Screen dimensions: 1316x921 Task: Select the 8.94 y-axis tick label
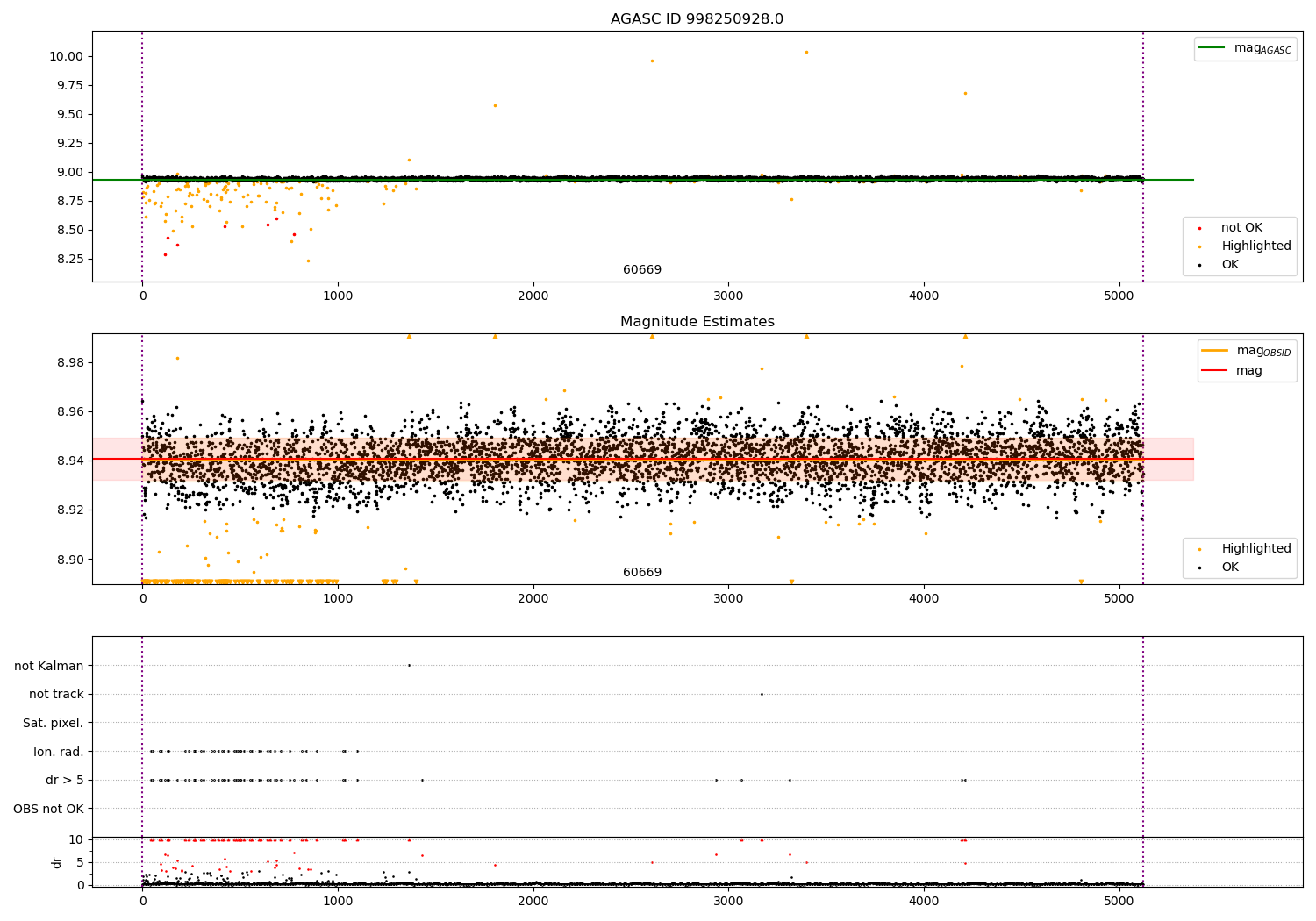pos(69,460)
